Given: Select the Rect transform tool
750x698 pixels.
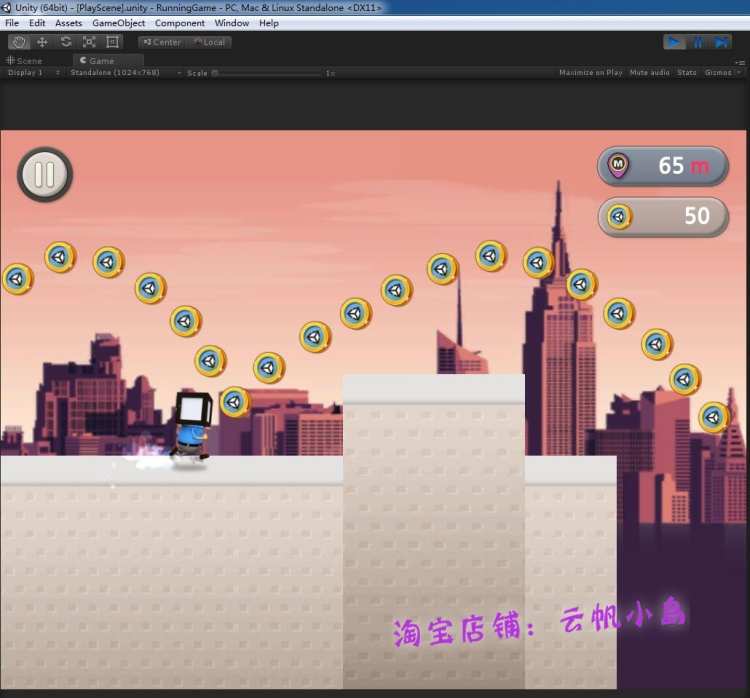Looking at the screenshot, I should click(112, 42).
